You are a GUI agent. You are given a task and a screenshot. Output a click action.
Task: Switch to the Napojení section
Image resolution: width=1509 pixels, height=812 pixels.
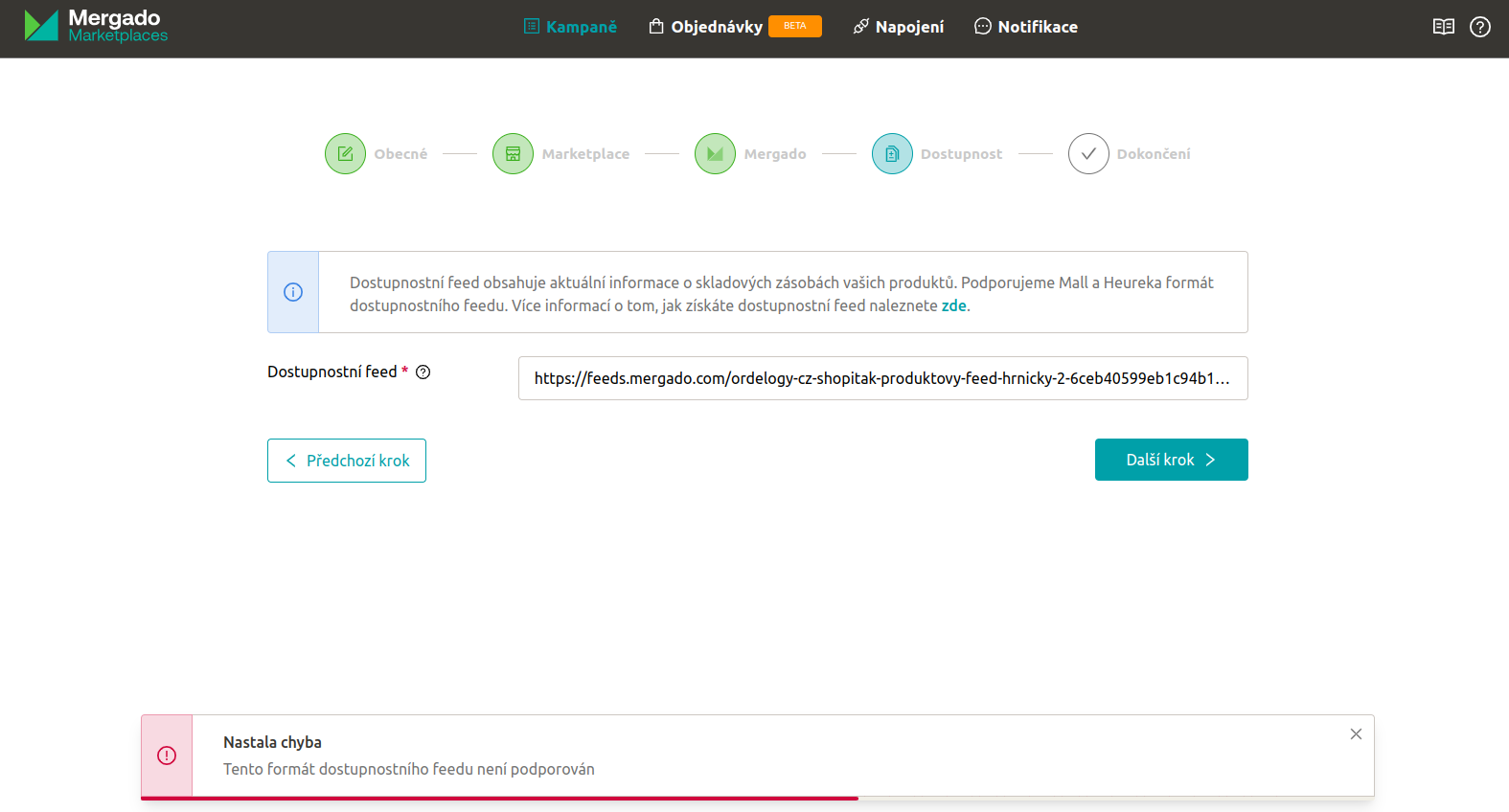[898, 27]
